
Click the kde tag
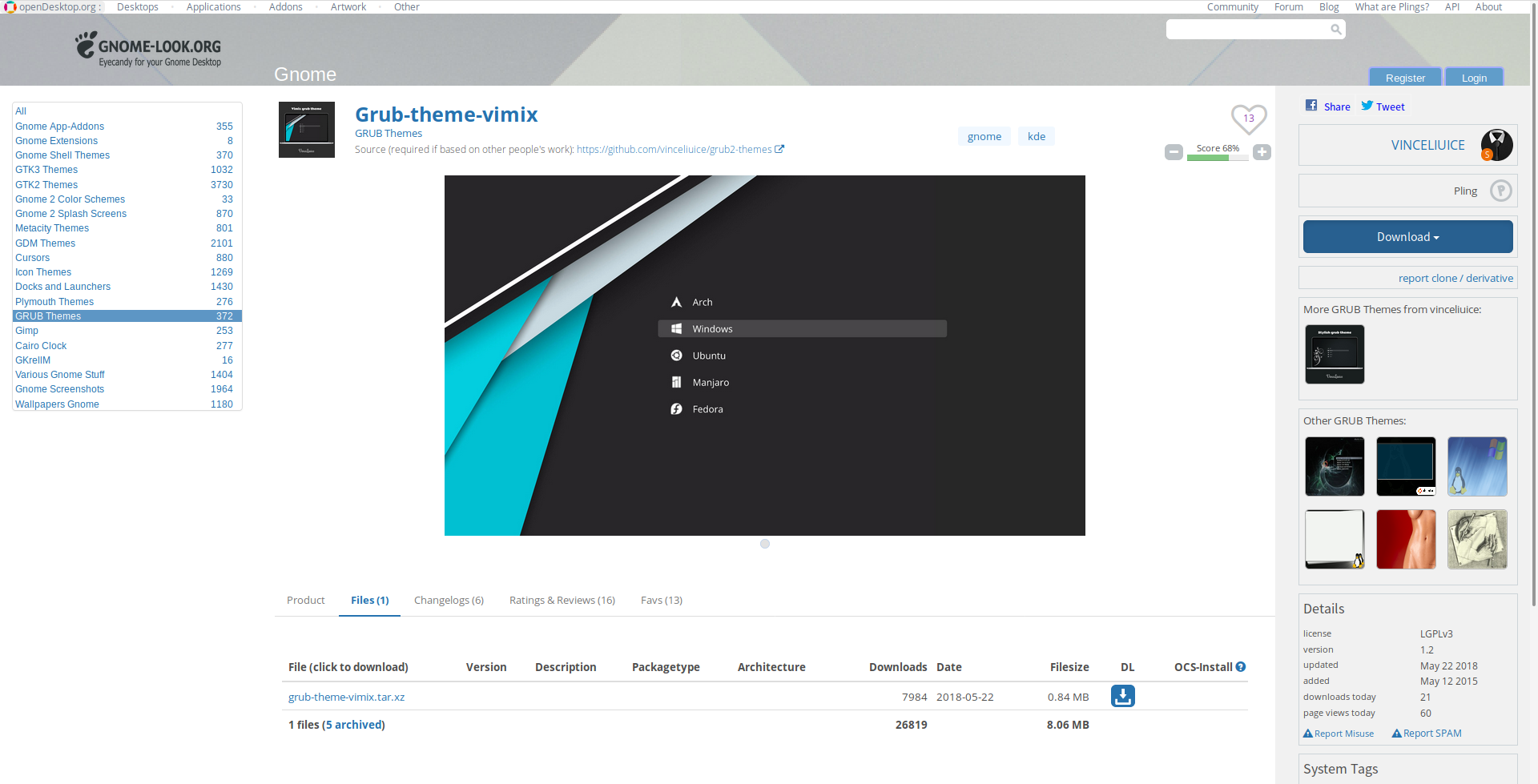point(1036,136)
